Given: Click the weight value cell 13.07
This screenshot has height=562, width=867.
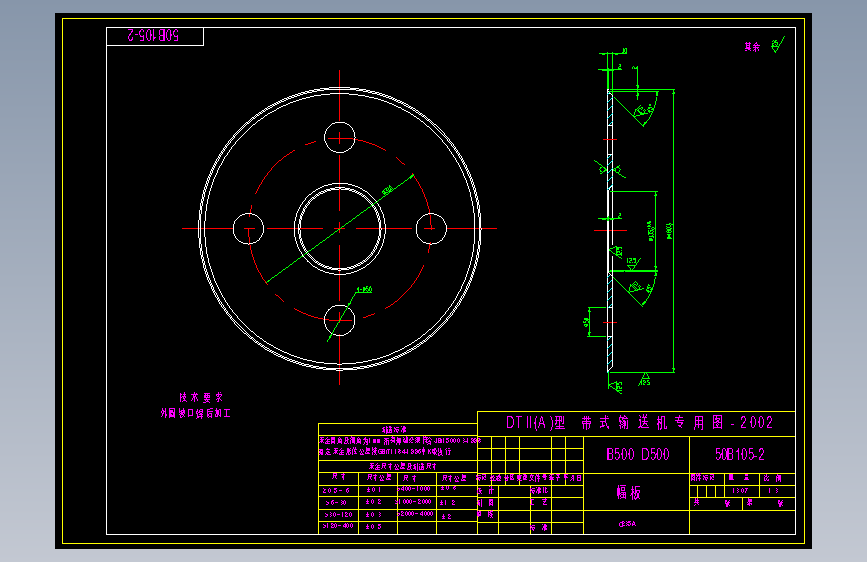Looking at the screenshot, I should 740,491.
